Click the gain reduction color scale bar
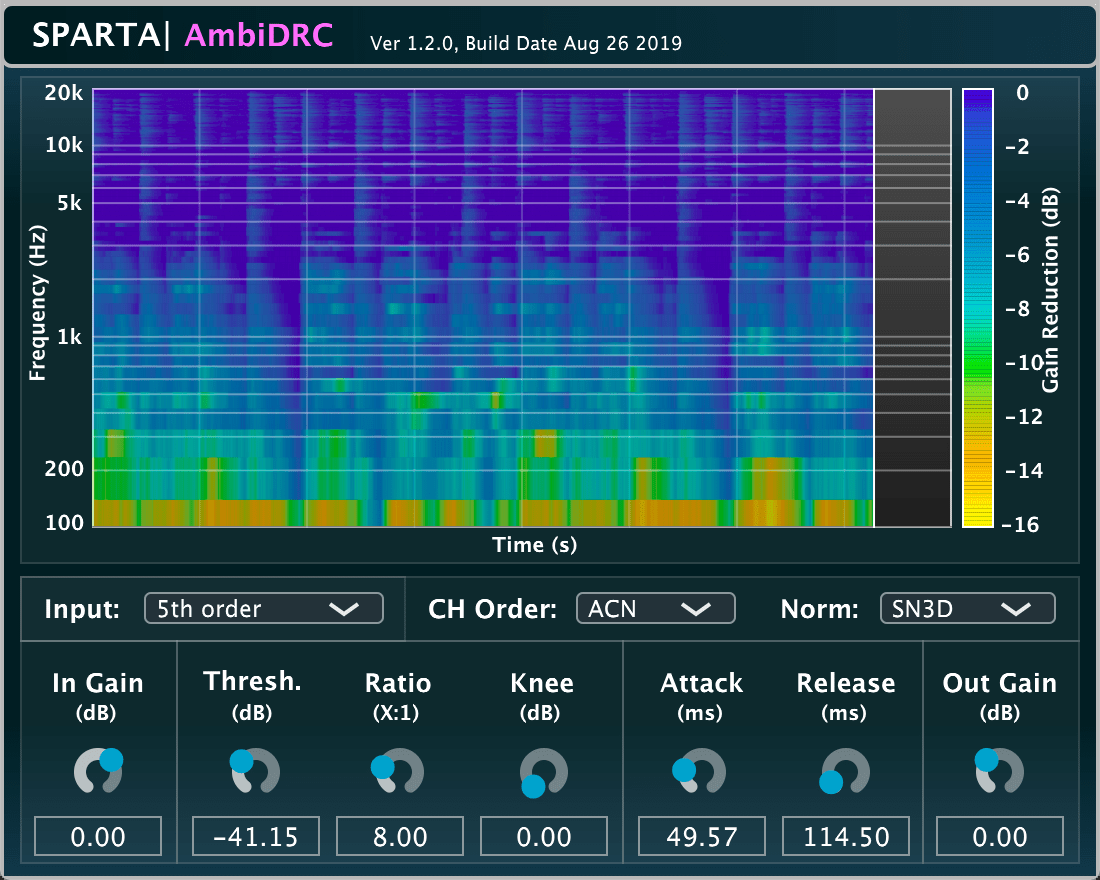 (x=977, y=307)
